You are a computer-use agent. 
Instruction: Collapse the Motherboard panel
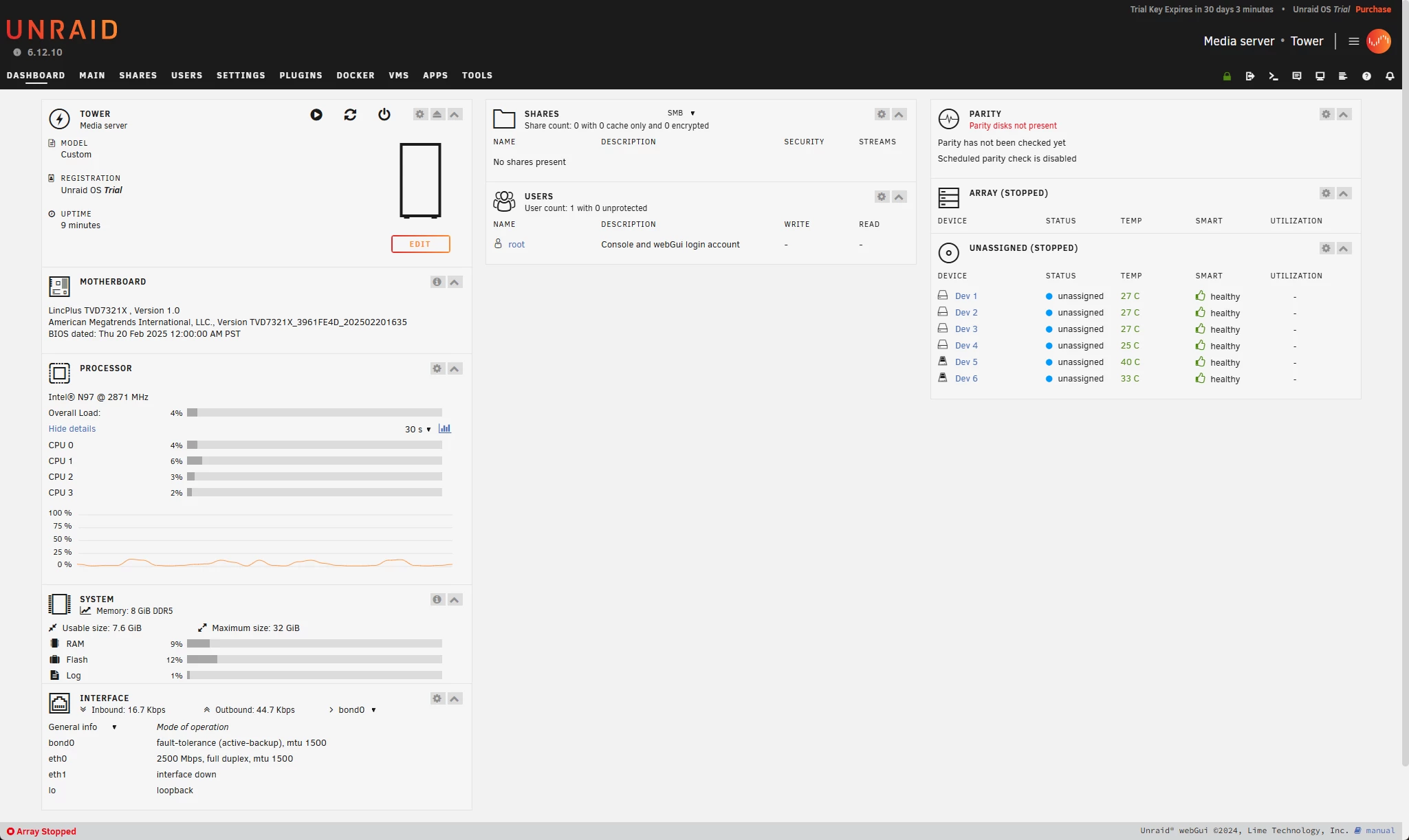(x=455, y=282)
